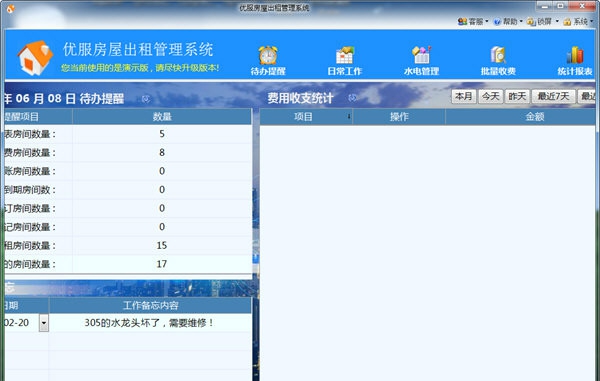Image resolution: width=600 pixels, height=381 pixels.
Task: Click the app icon in title bar
Action: (11, 8)
